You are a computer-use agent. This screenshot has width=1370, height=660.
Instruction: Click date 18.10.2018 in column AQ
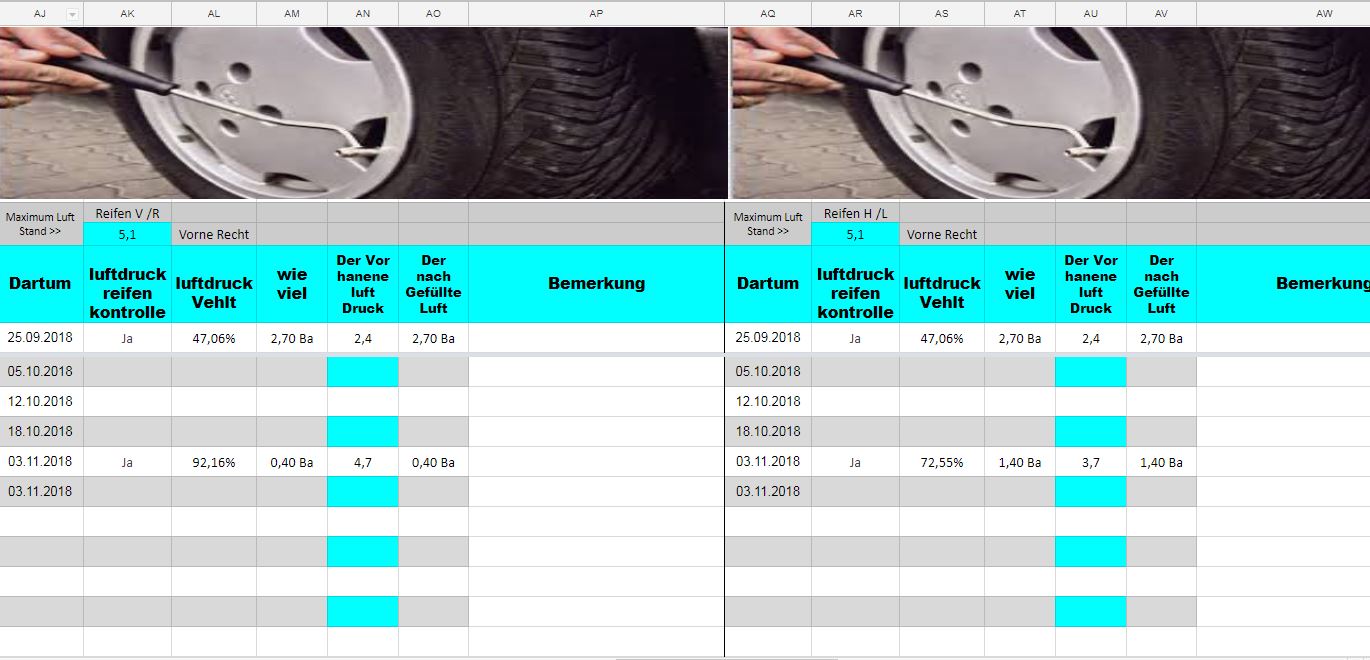pos(768,431)
